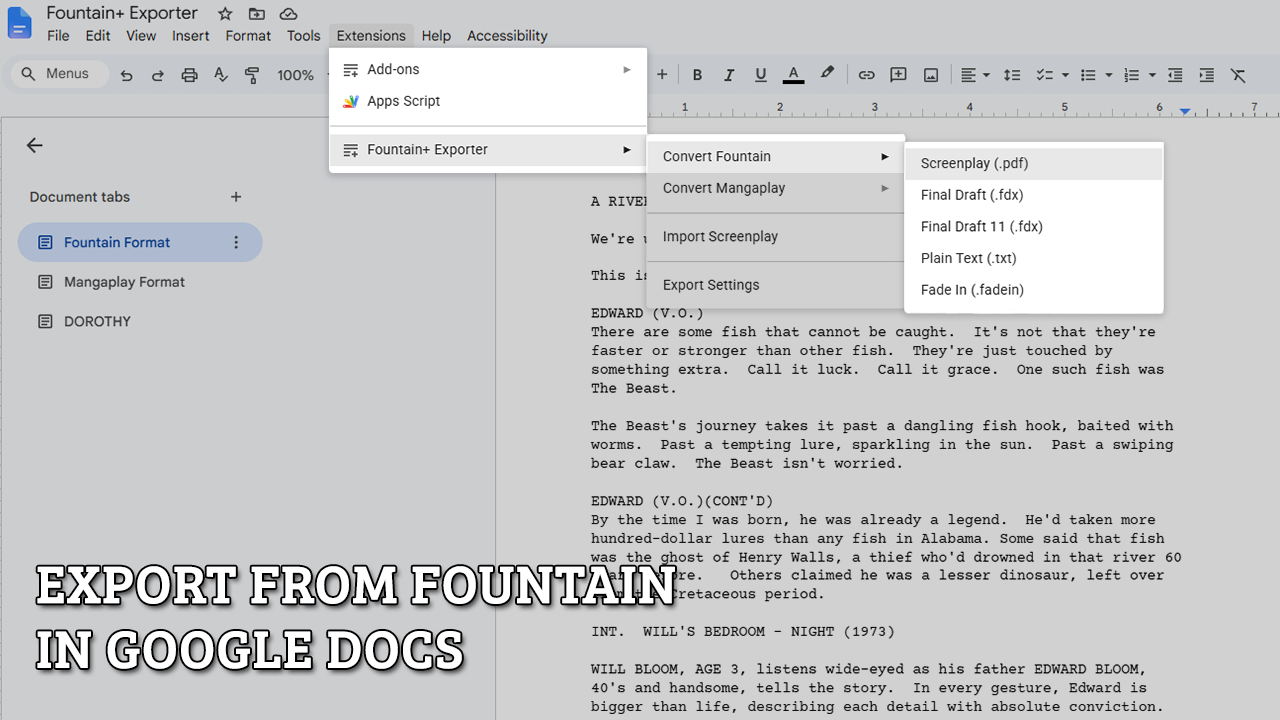Export as Final Draft (.fdx)
This screenshot has height=720, width=1280.
coord(1034,195)
